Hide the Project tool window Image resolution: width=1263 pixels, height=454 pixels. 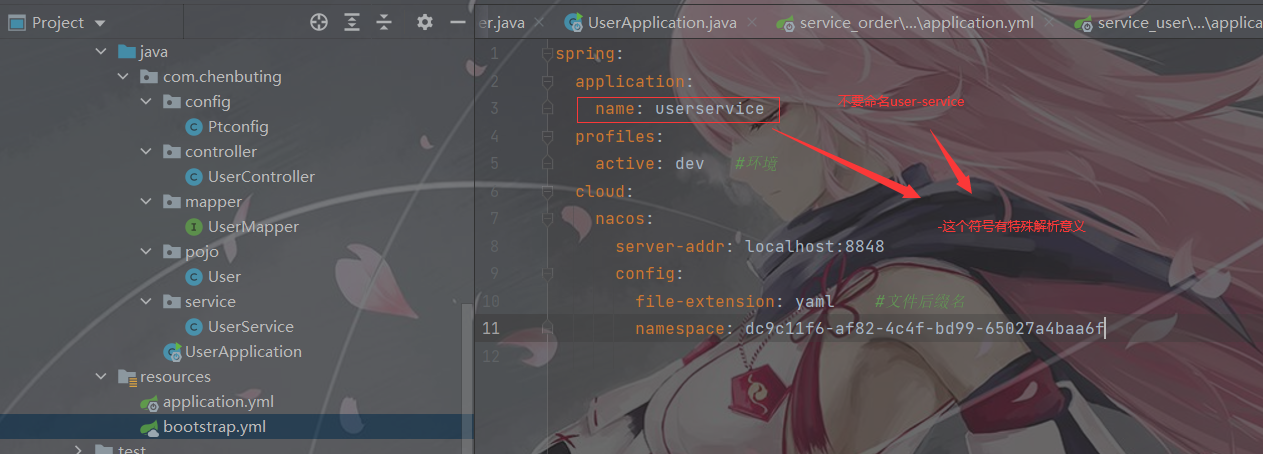point(458,22)
